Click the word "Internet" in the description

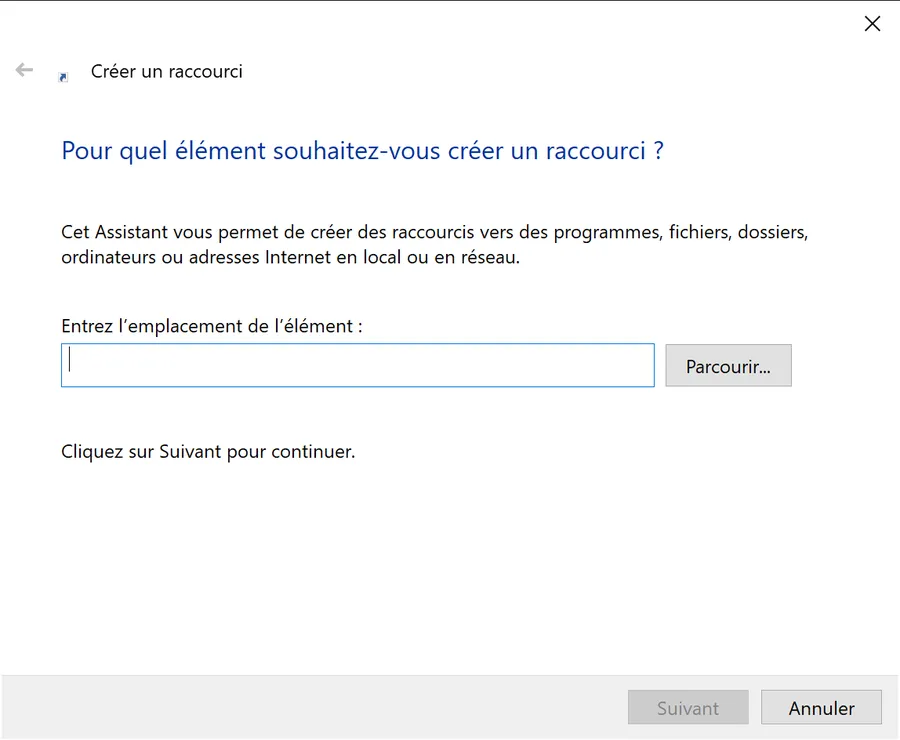[x=297, y=257]
